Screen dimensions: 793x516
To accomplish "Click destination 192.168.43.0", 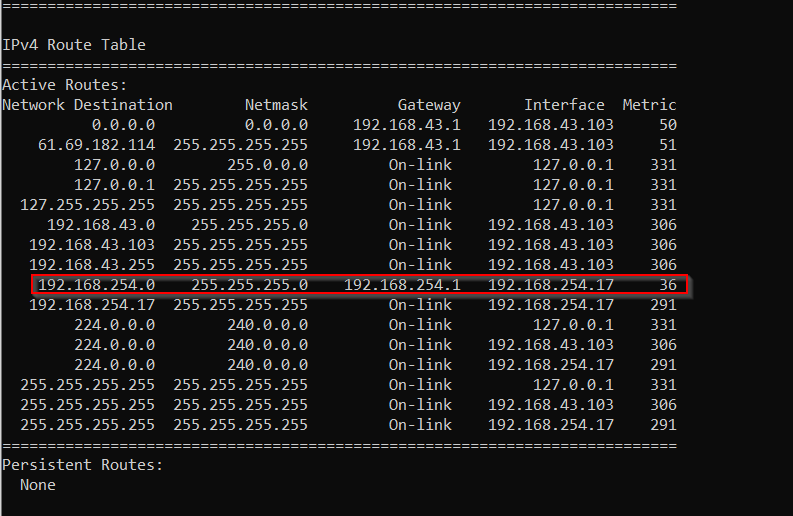I will [101, 225].
